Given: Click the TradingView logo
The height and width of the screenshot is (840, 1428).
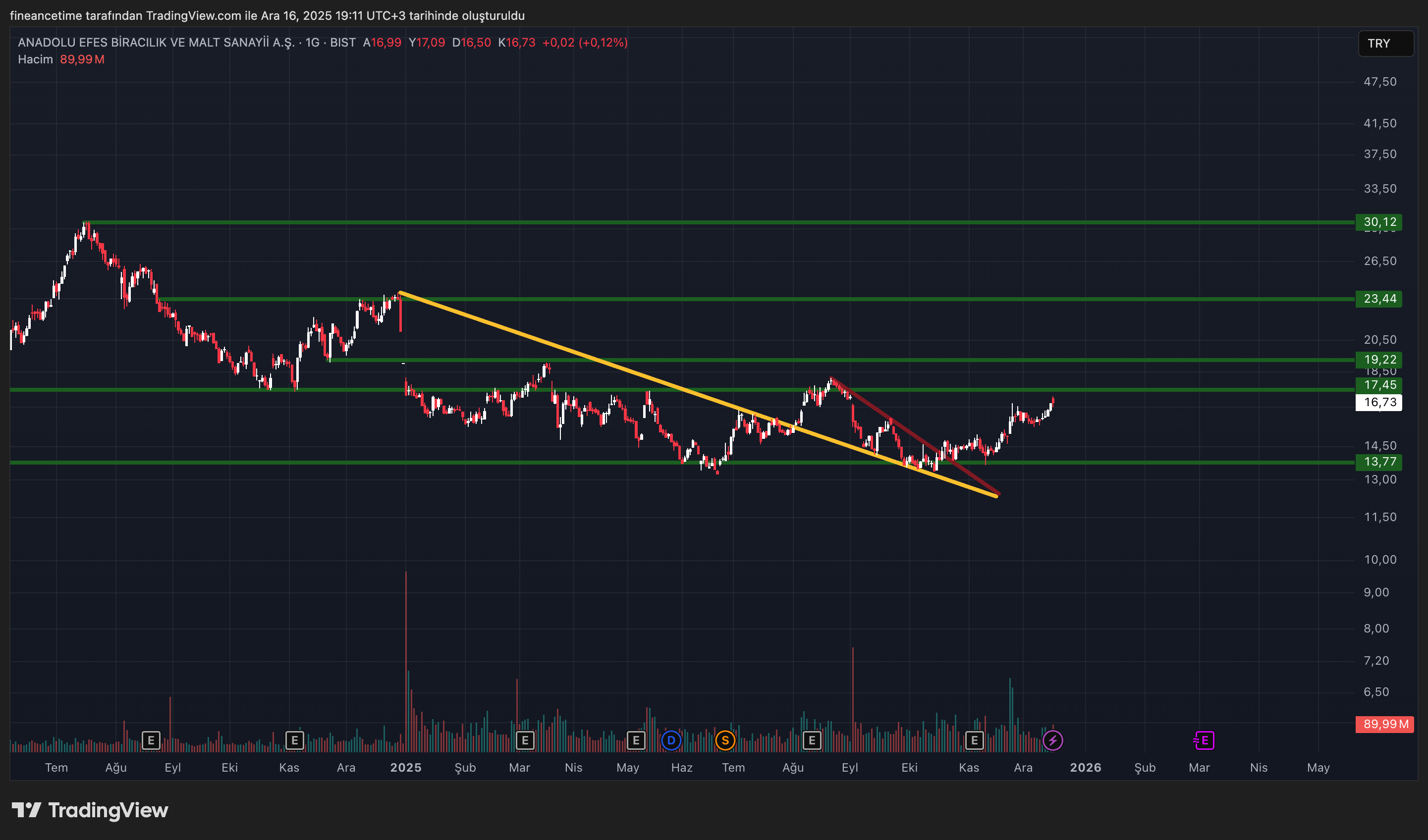Looking at the screenshot, I should click(91, 810).
